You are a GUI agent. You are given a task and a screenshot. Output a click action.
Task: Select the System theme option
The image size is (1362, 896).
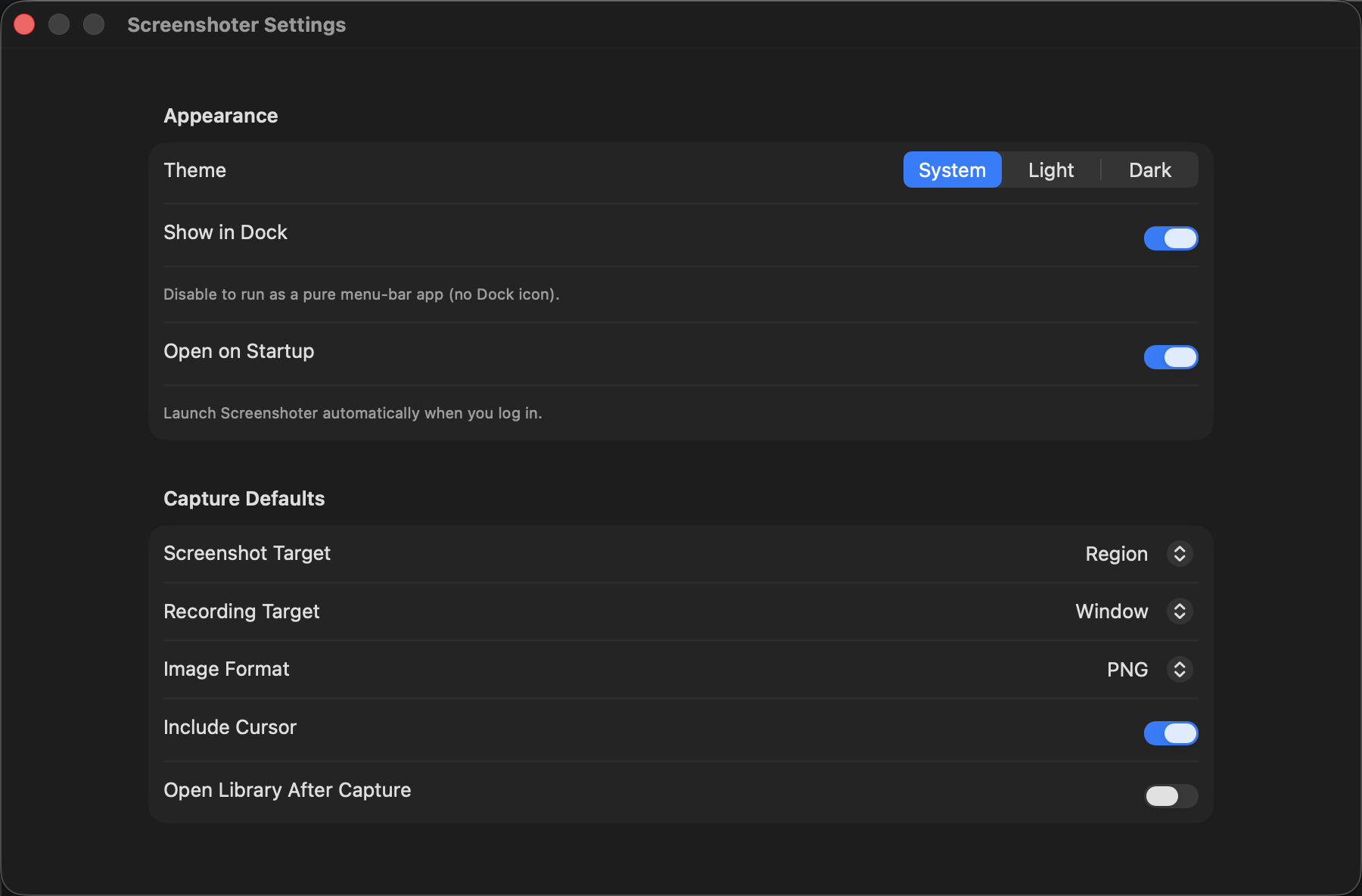(952, 170)
